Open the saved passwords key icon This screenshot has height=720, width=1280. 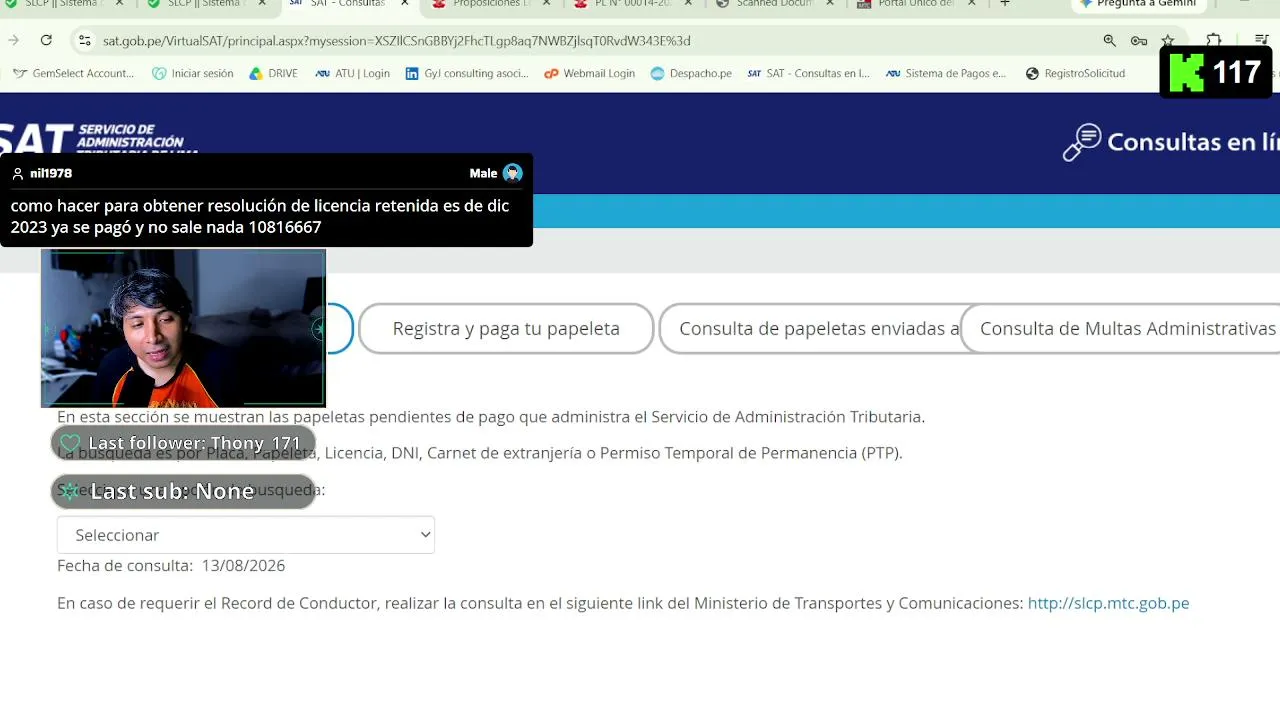pyautogui.click(x=1138, y=40)
